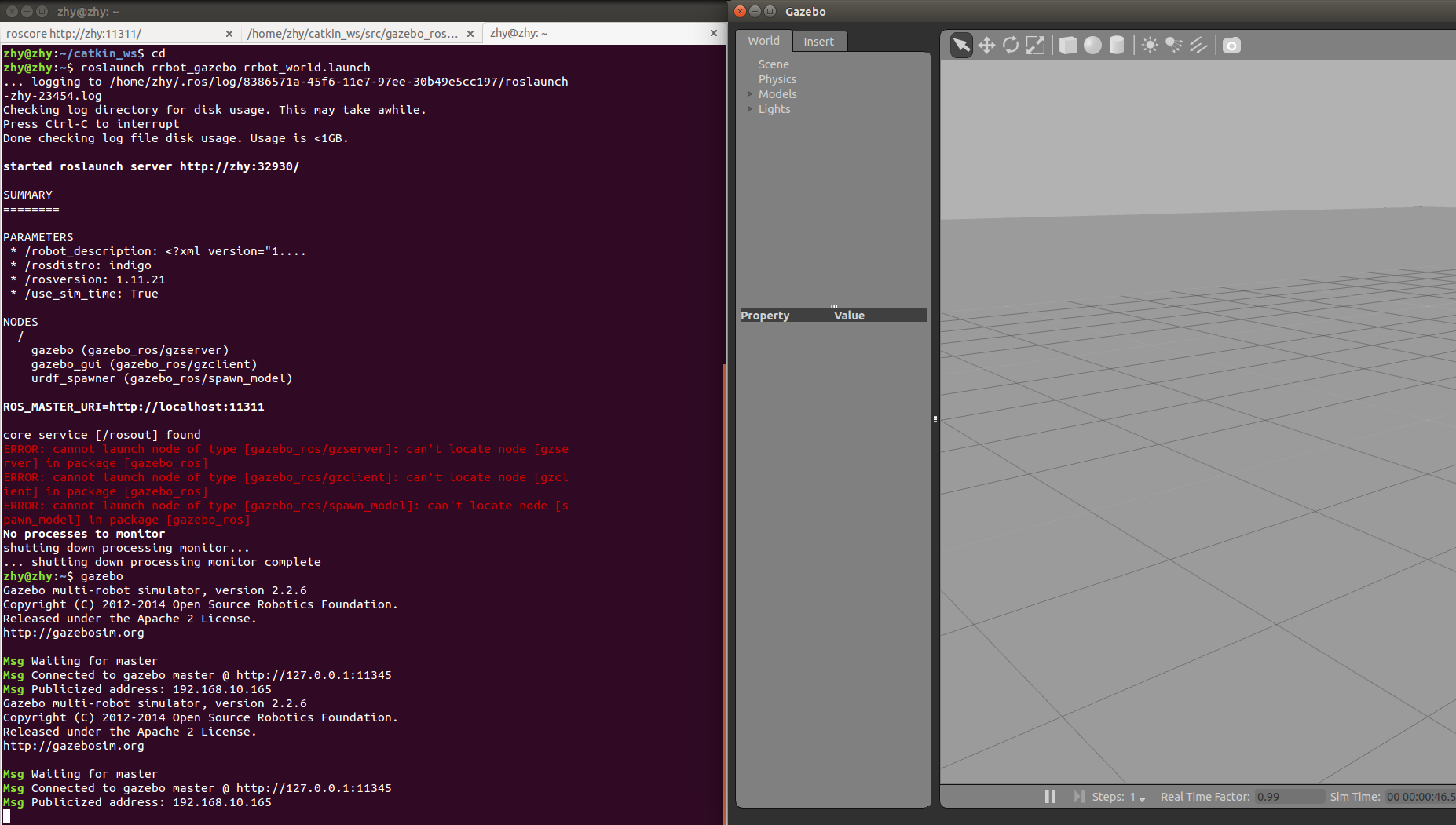Image resolution: width=1456 pixels, height=825 pixels.
Task: Close the gazebo_ros terminal tab
Action: click(x=470, y=34)
